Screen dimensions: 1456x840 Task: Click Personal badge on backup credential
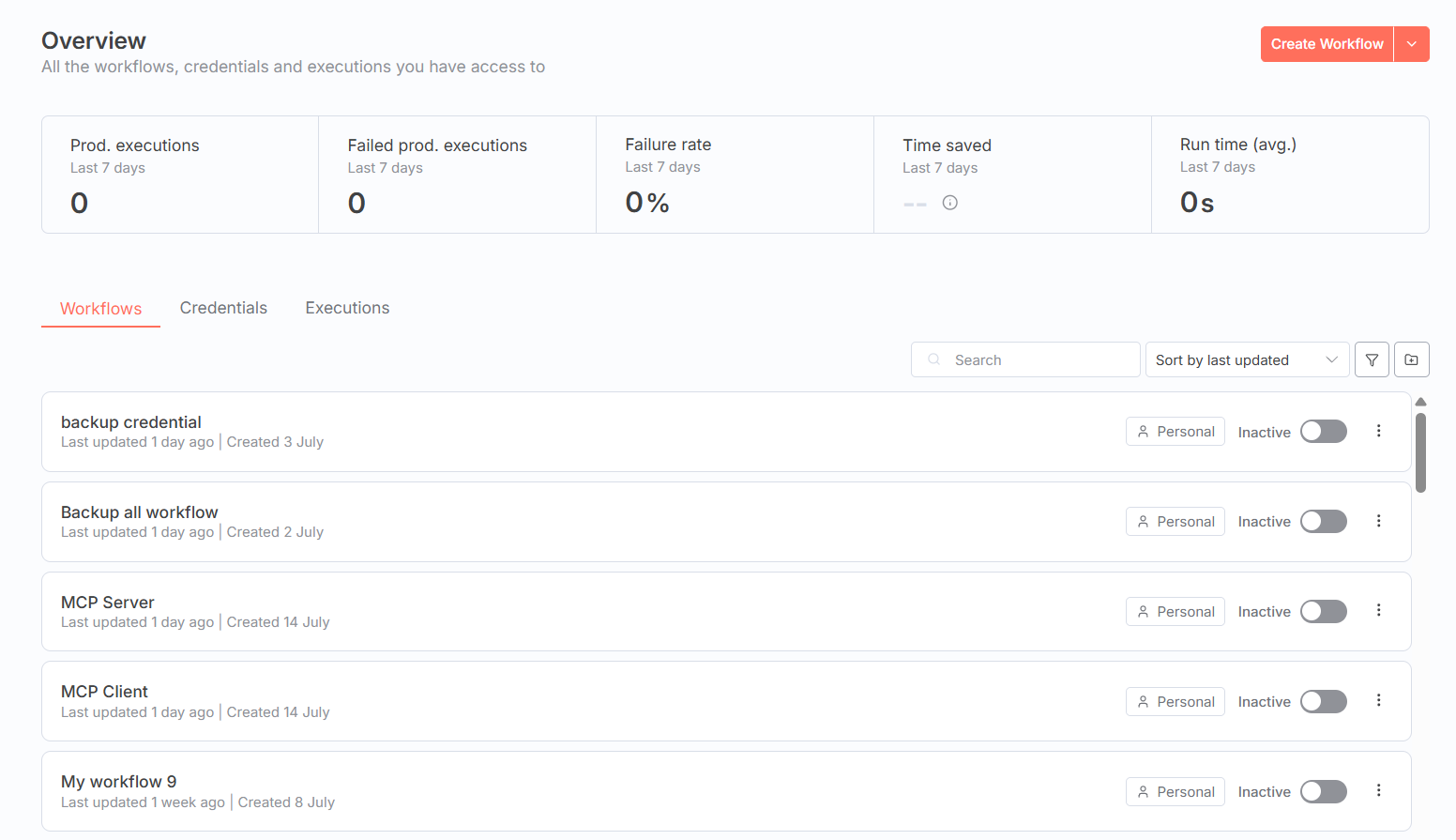[1175, 431]
